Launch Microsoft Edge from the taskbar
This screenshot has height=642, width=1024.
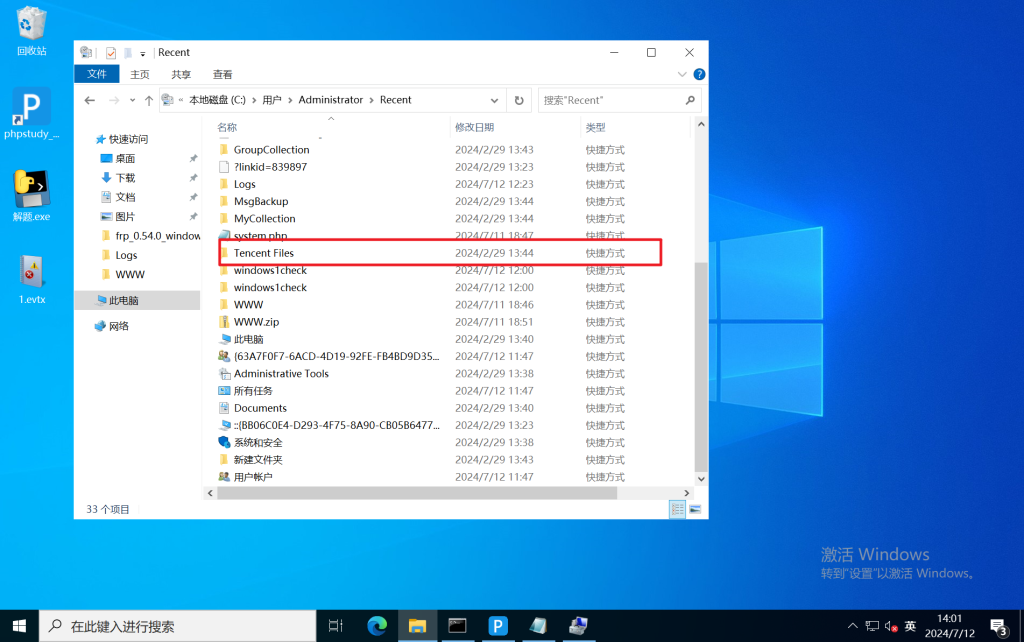pos(377,626)
